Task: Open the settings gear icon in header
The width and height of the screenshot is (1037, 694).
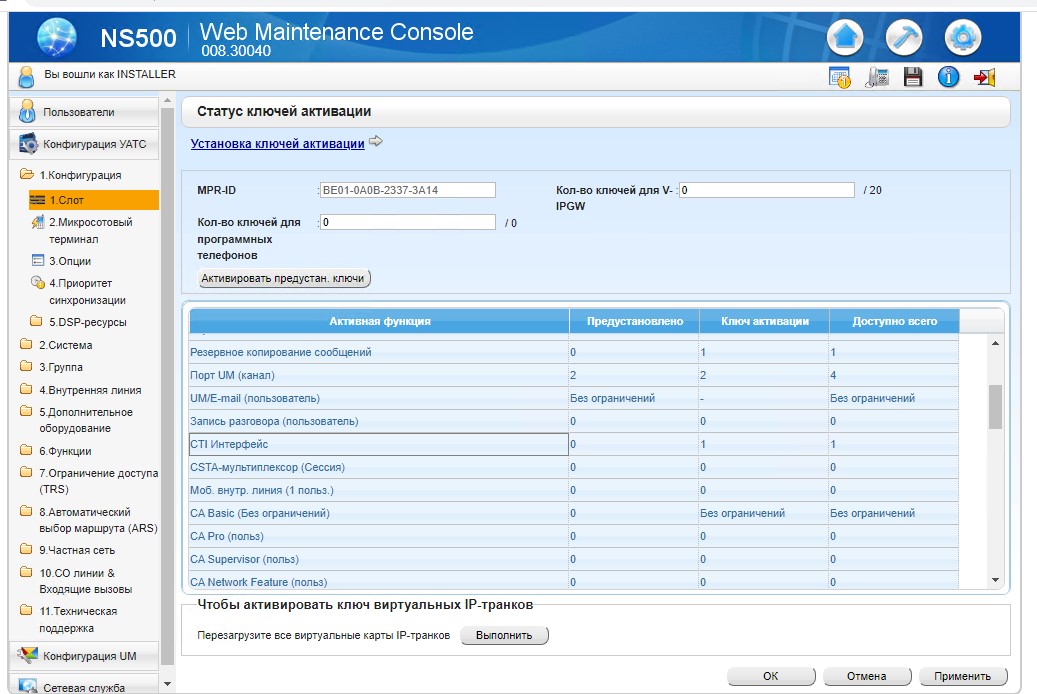Action: [x=962, y=37]
